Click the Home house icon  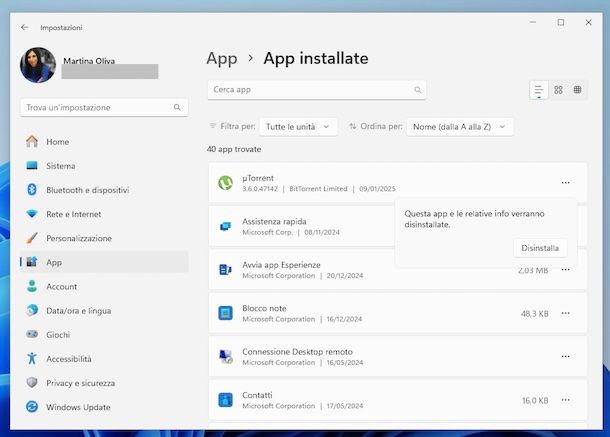32,141
